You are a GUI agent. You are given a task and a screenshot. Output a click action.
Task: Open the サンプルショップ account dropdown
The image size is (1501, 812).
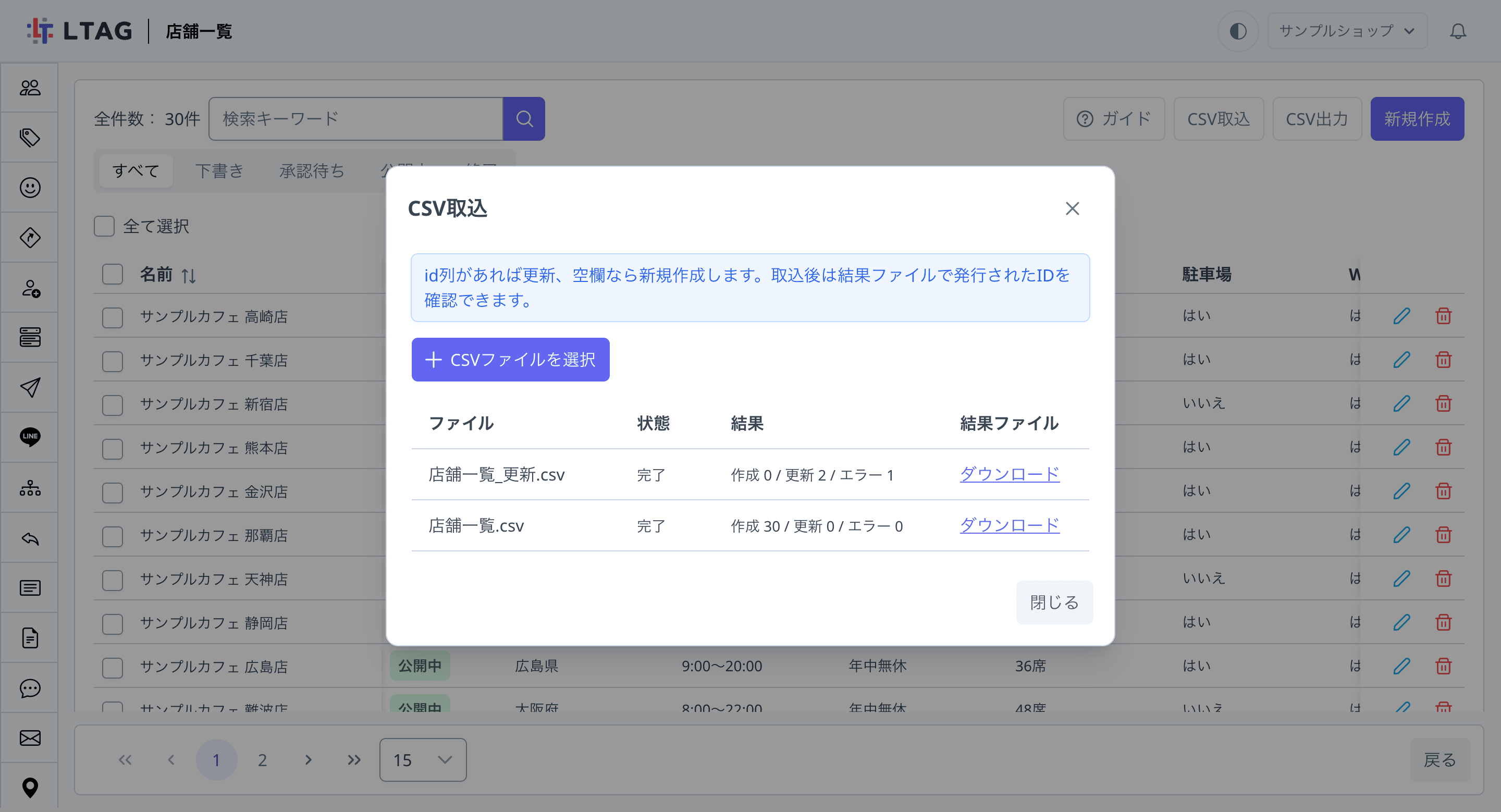point(1347,31)
